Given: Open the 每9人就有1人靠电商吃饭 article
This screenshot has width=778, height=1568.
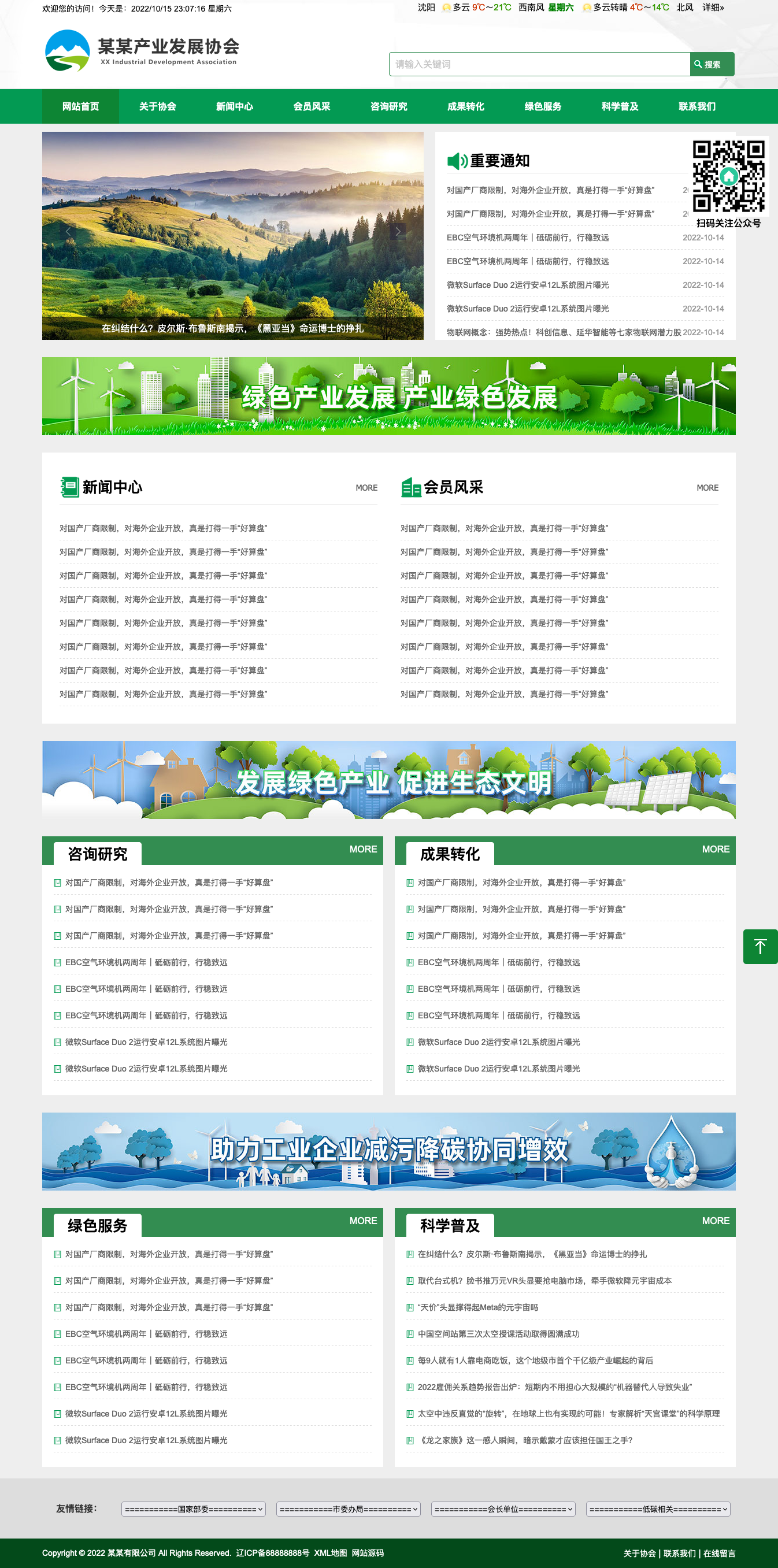Looking at the screenshot, I should coord(535,1361).
